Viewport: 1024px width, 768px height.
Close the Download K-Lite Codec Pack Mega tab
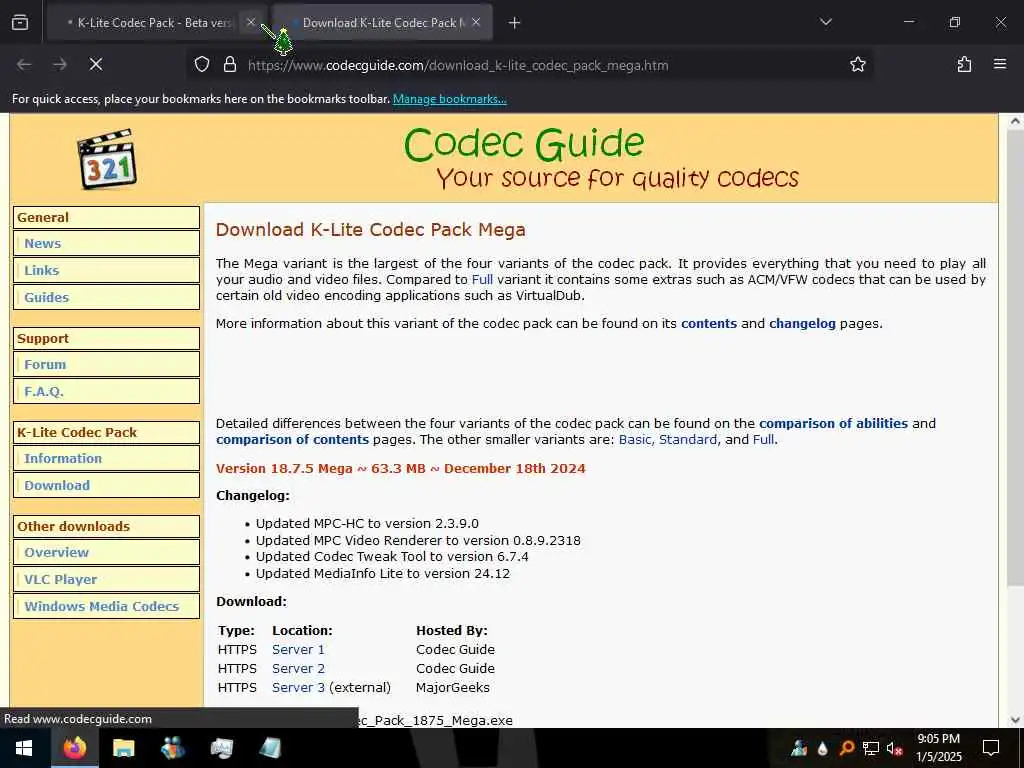click(476, 22)
